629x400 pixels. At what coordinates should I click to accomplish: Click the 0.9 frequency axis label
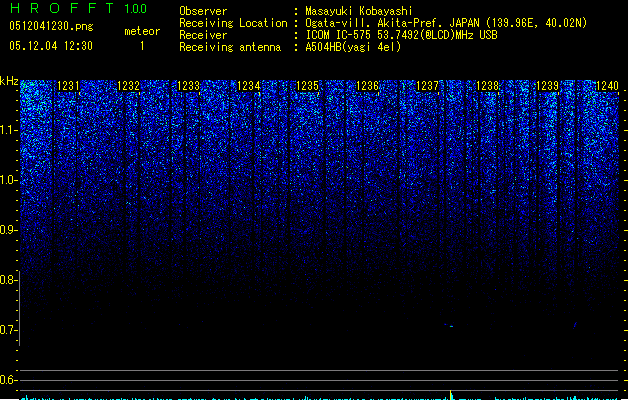(9, 230)
